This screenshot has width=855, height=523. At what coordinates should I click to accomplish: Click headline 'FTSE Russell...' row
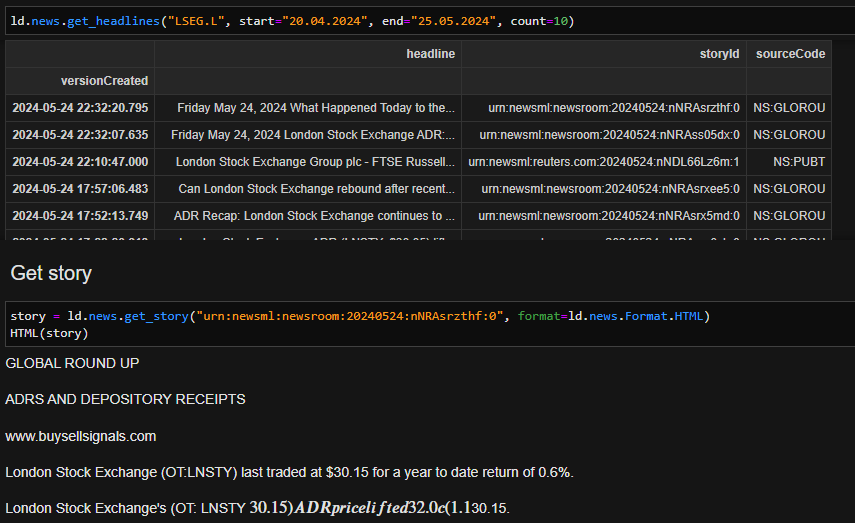315,162
